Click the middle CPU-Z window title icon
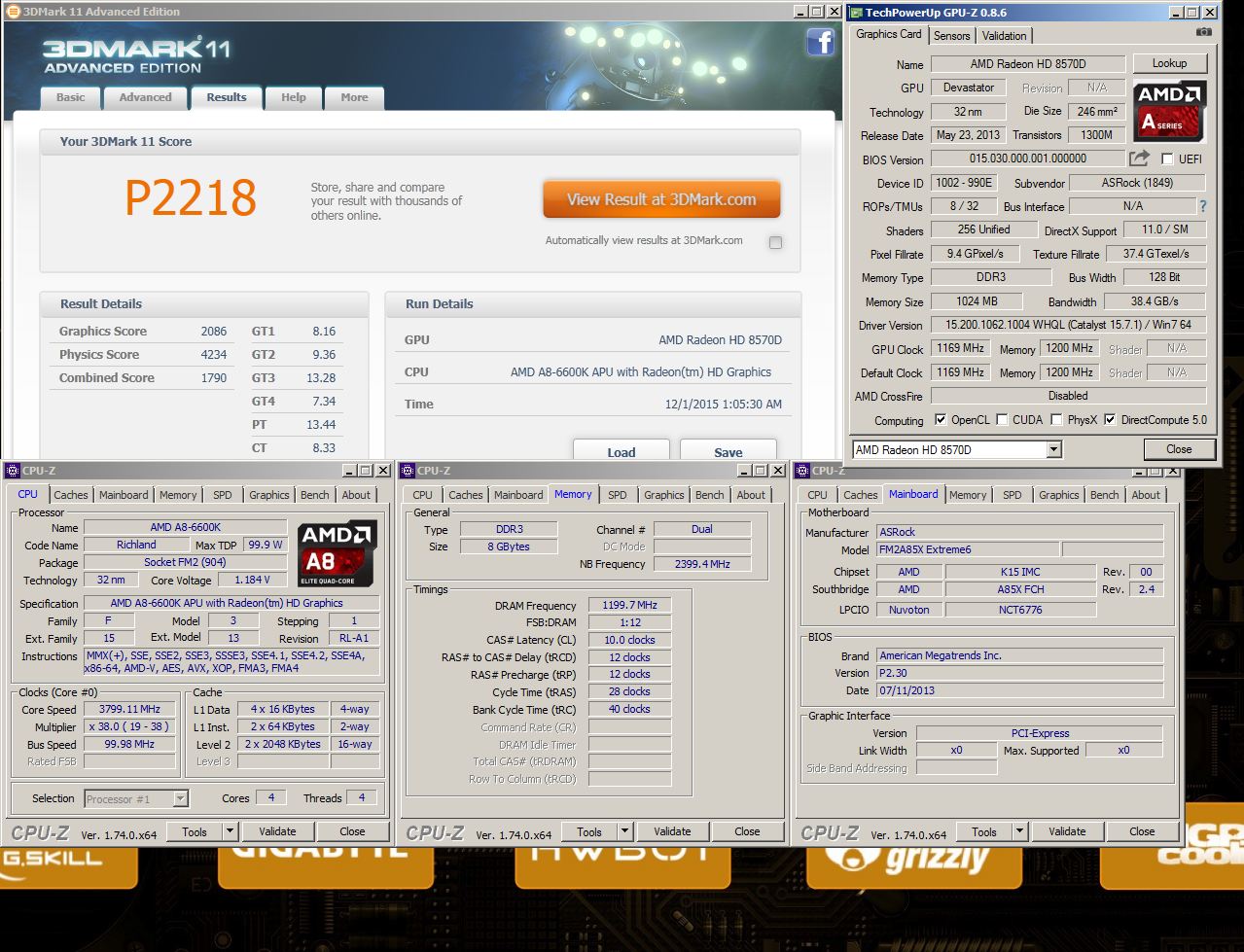This screenshot has height=952, width=1244. [x=408, y=471]
